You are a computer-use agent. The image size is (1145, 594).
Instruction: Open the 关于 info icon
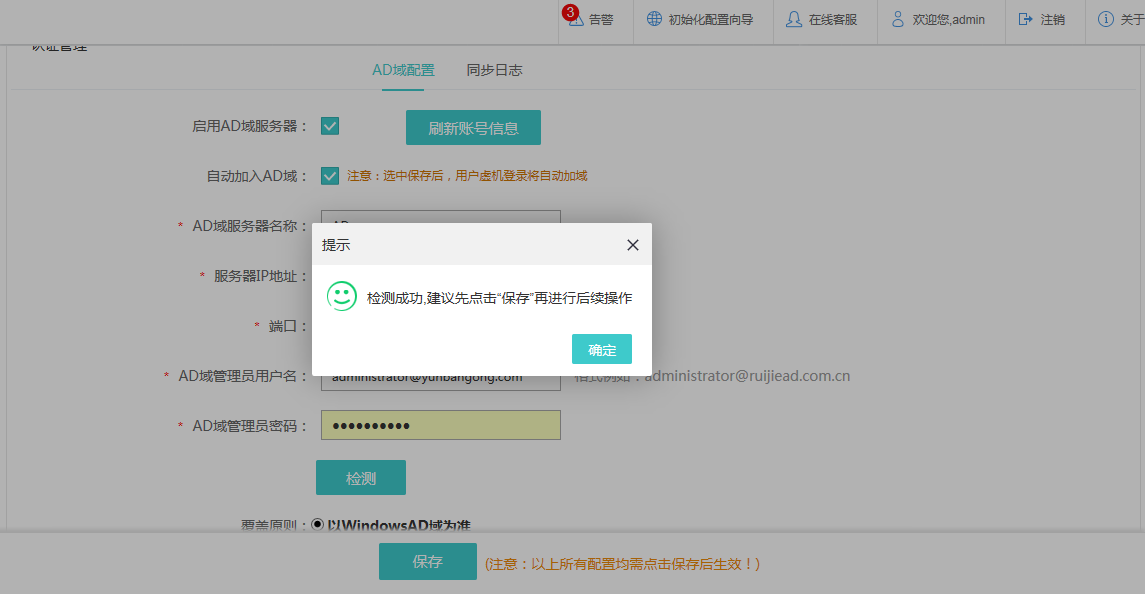coord(1105,19)
